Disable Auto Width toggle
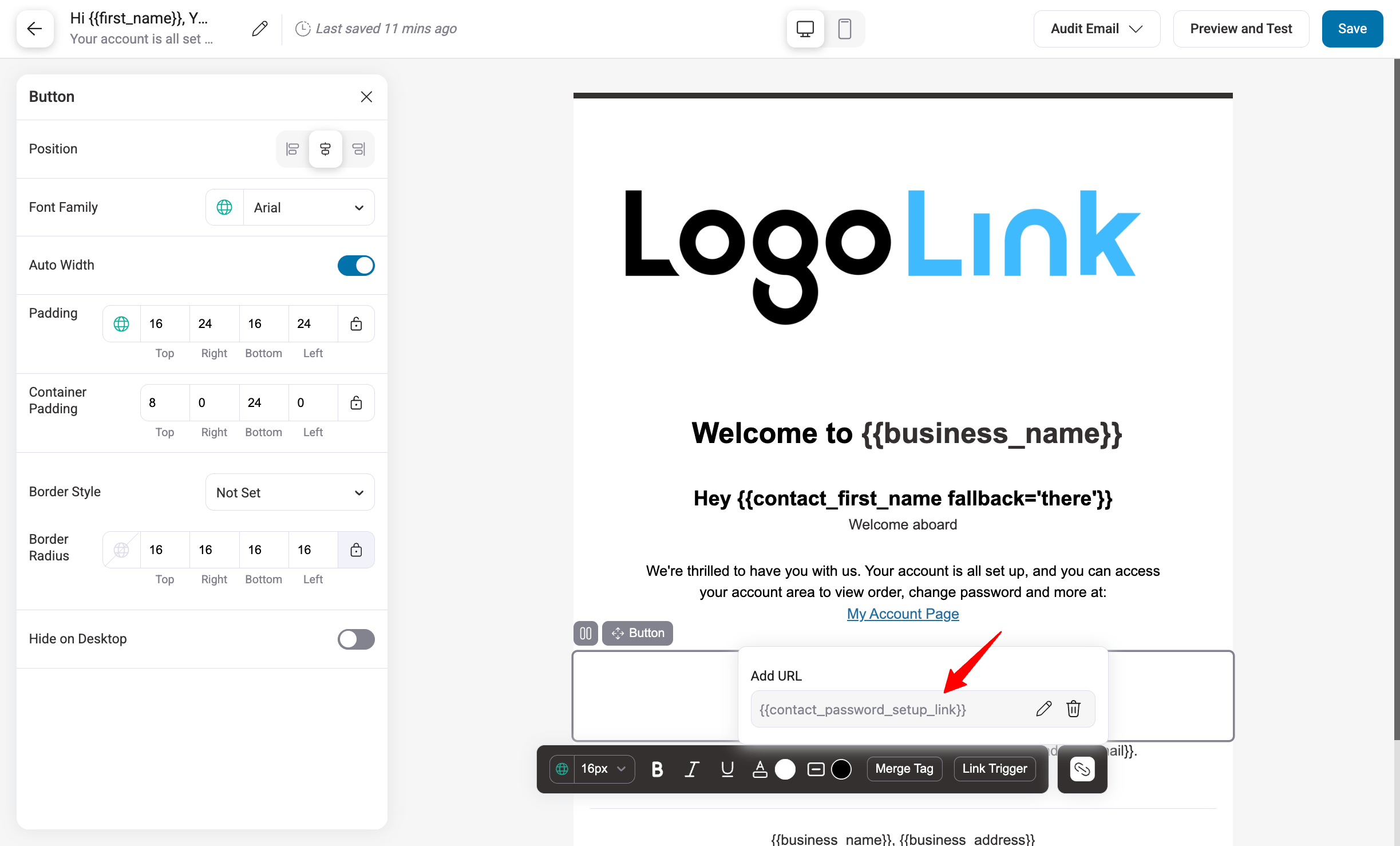The height and width of the screenshot is (846, 1400). 355,266
